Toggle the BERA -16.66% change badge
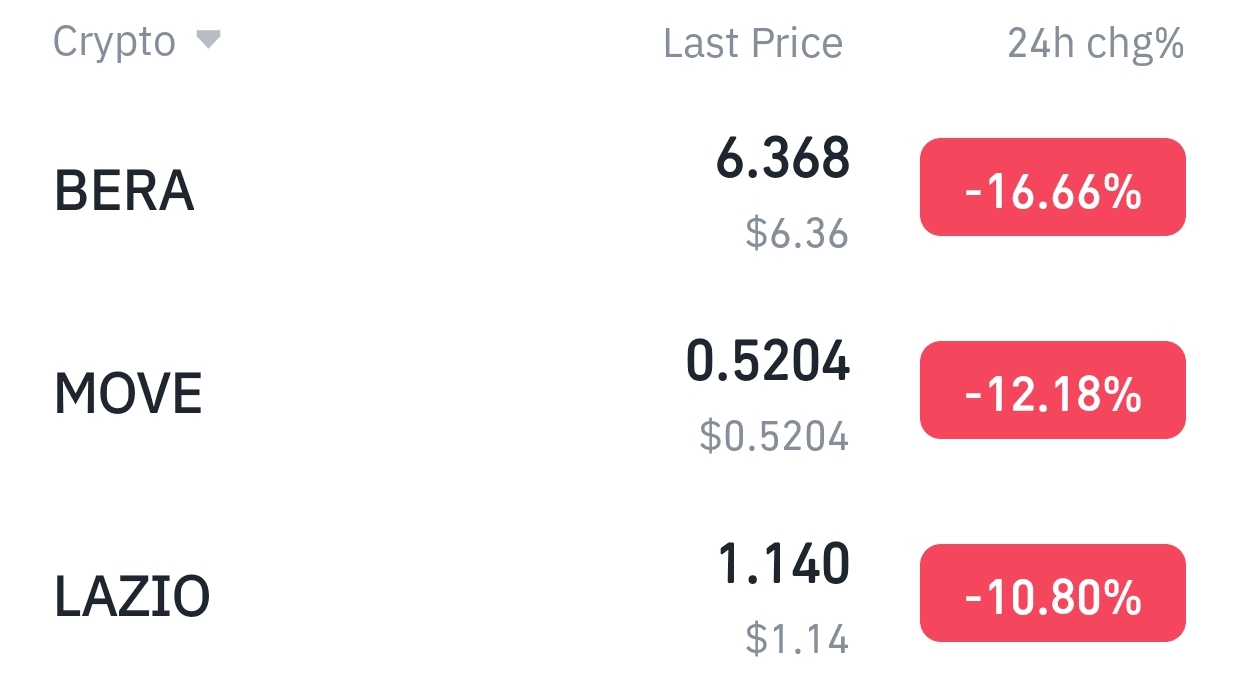 (x=1052, y=188)
